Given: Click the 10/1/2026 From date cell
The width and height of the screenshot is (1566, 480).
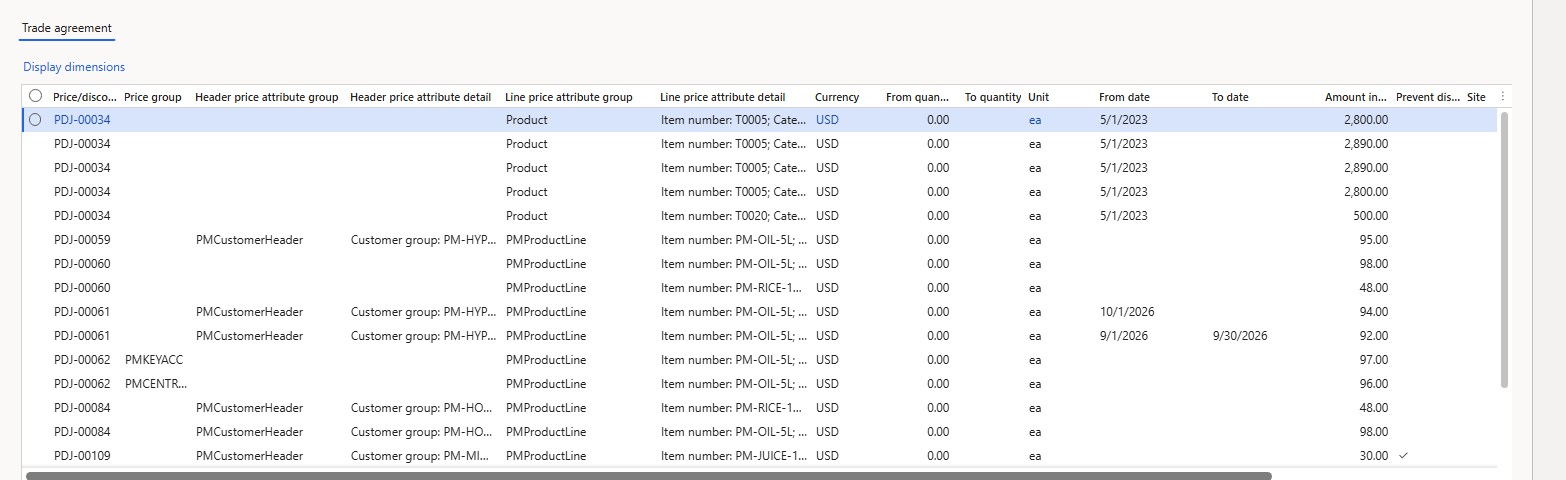Looking at the screenshot, I should coord(1126,312).
